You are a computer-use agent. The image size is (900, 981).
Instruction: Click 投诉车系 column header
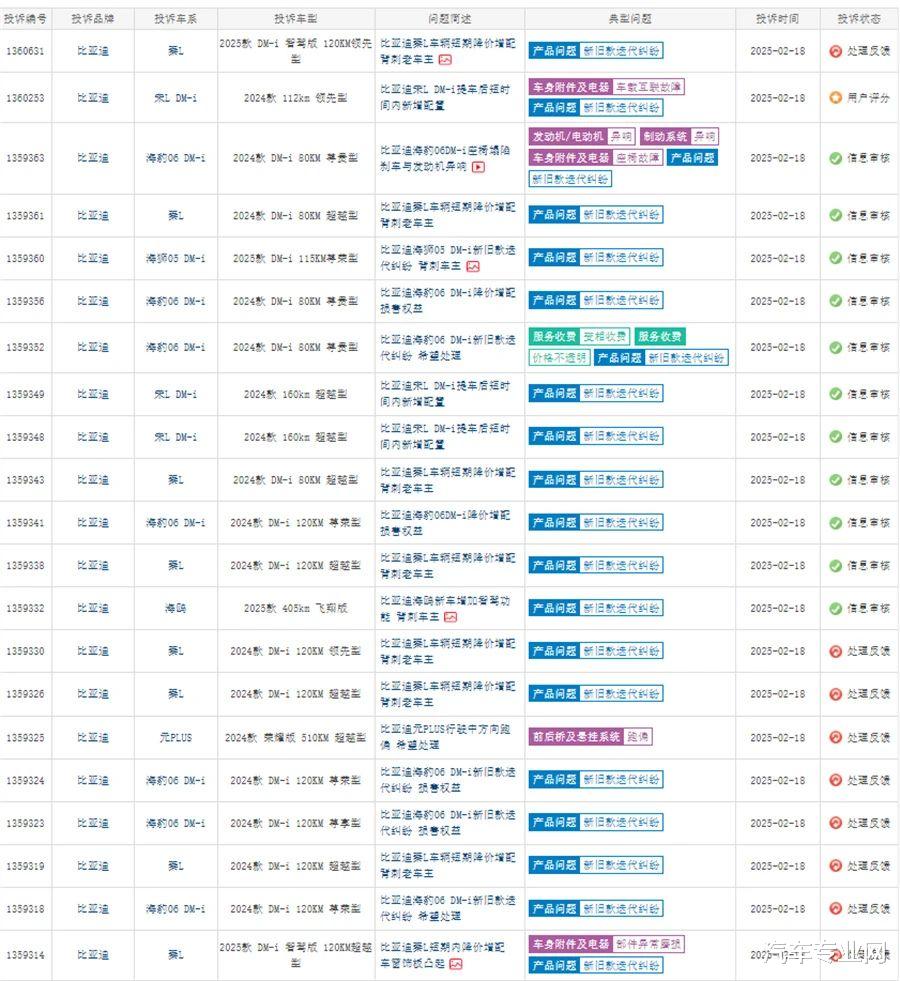[x=176, y=19]
